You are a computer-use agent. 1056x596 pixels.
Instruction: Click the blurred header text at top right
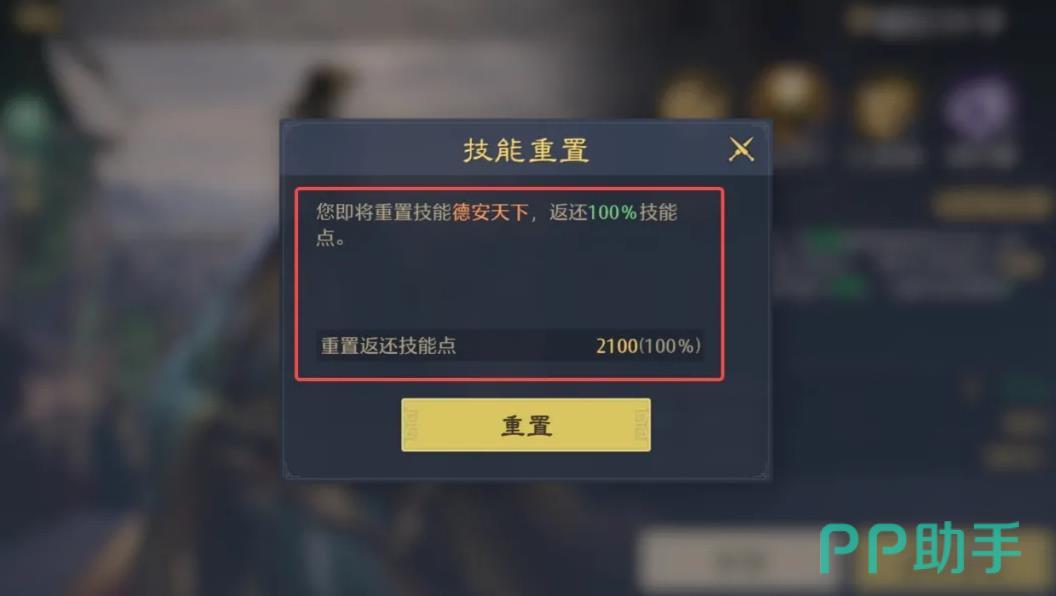point(926,20)
